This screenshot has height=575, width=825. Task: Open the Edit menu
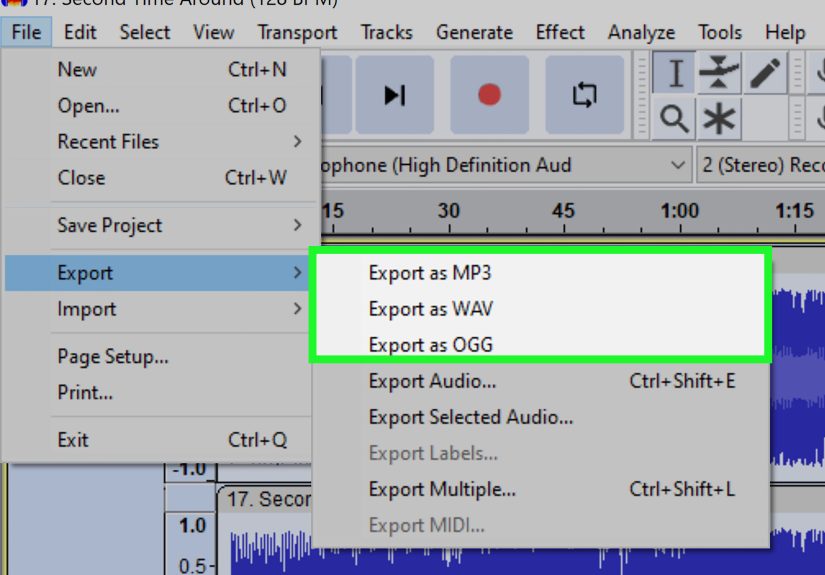[x=80, y=32]
